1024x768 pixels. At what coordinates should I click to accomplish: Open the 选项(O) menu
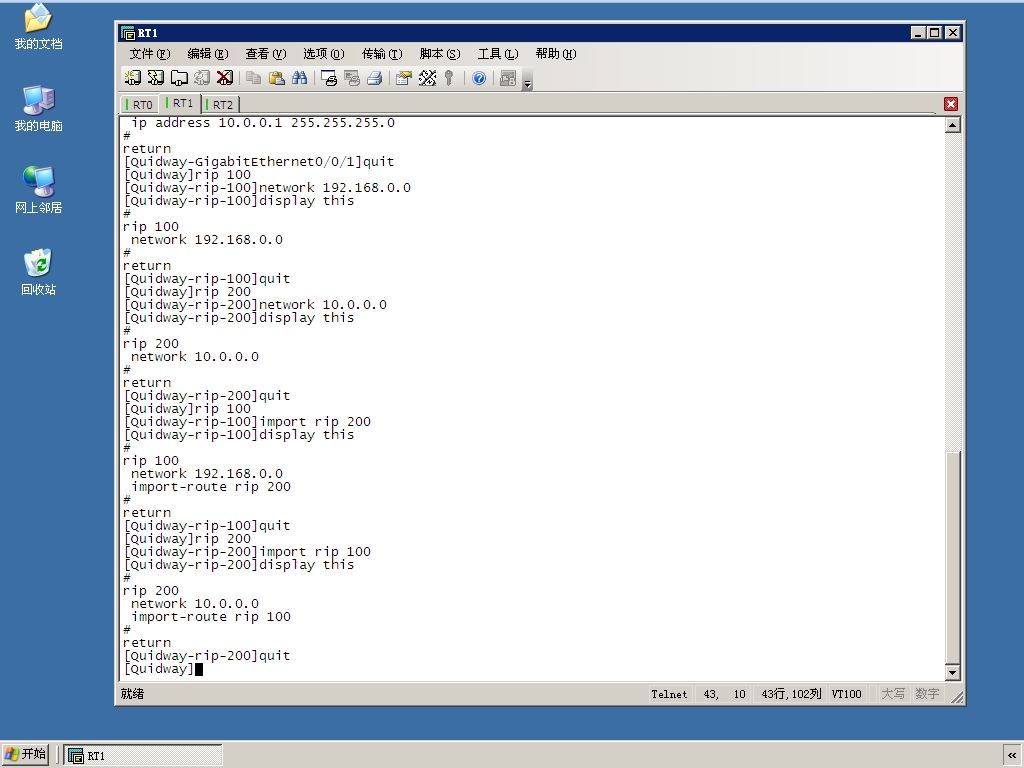(324, 54)
